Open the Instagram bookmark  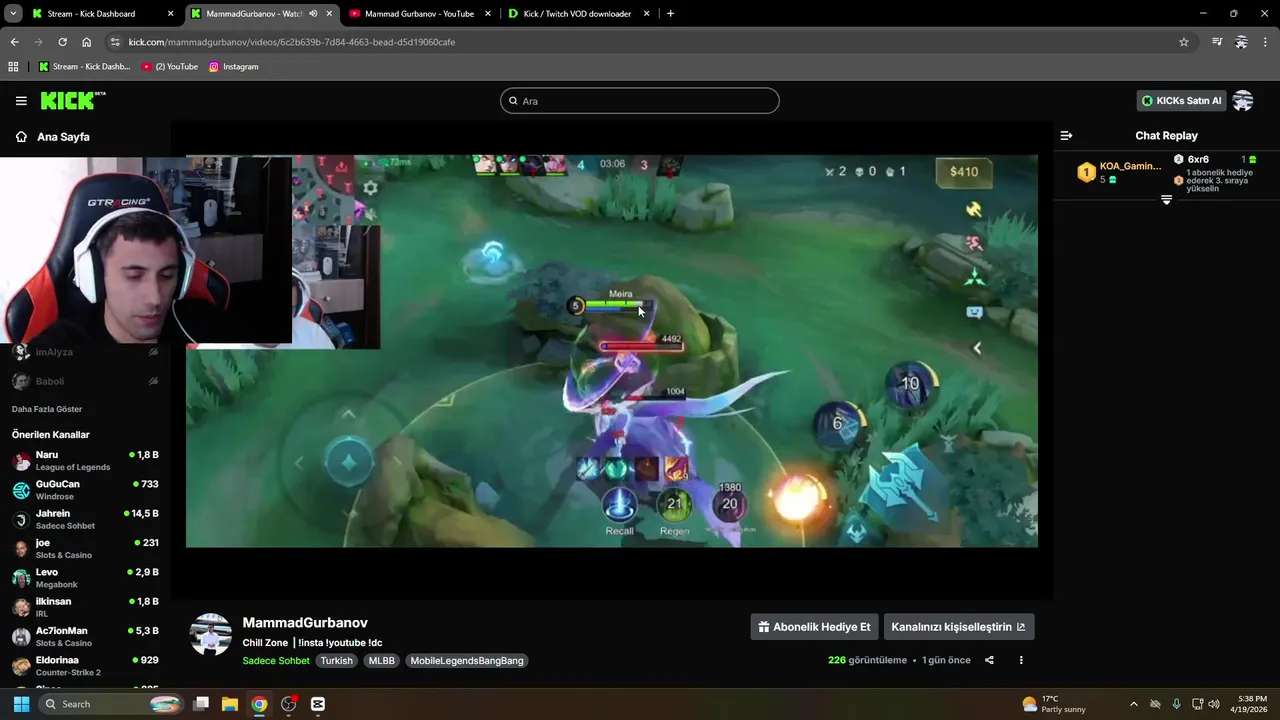tap(233, 67)
